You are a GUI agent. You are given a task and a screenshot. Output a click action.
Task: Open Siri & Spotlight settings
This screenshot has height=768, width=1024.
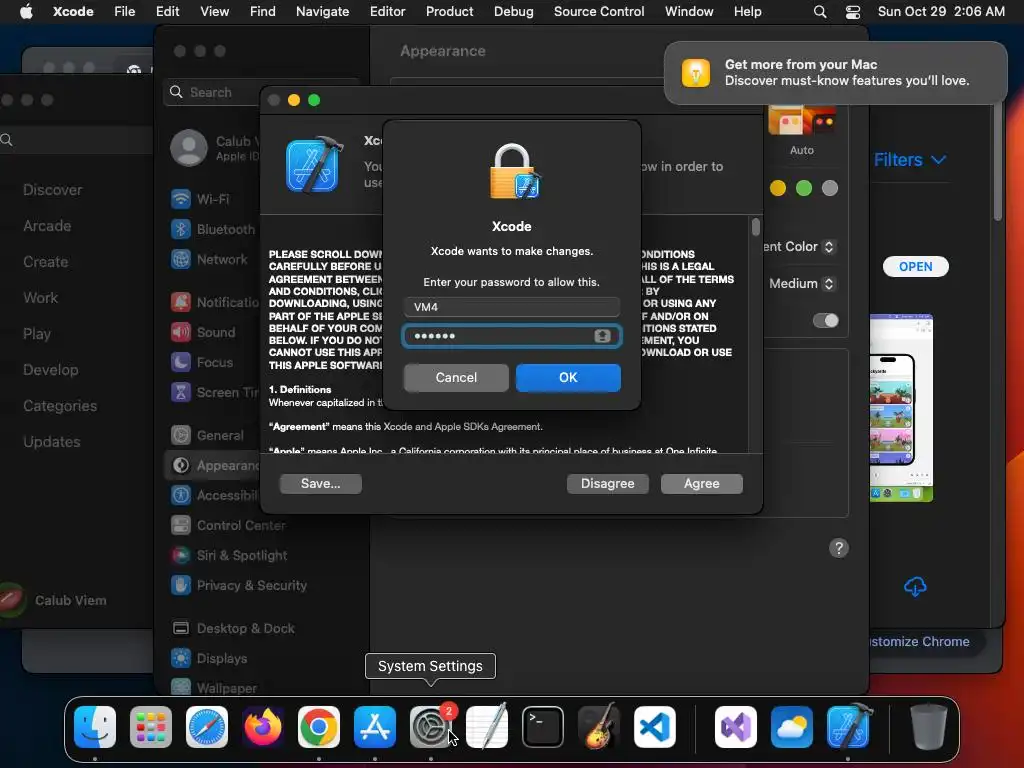[x=229, y=555]
